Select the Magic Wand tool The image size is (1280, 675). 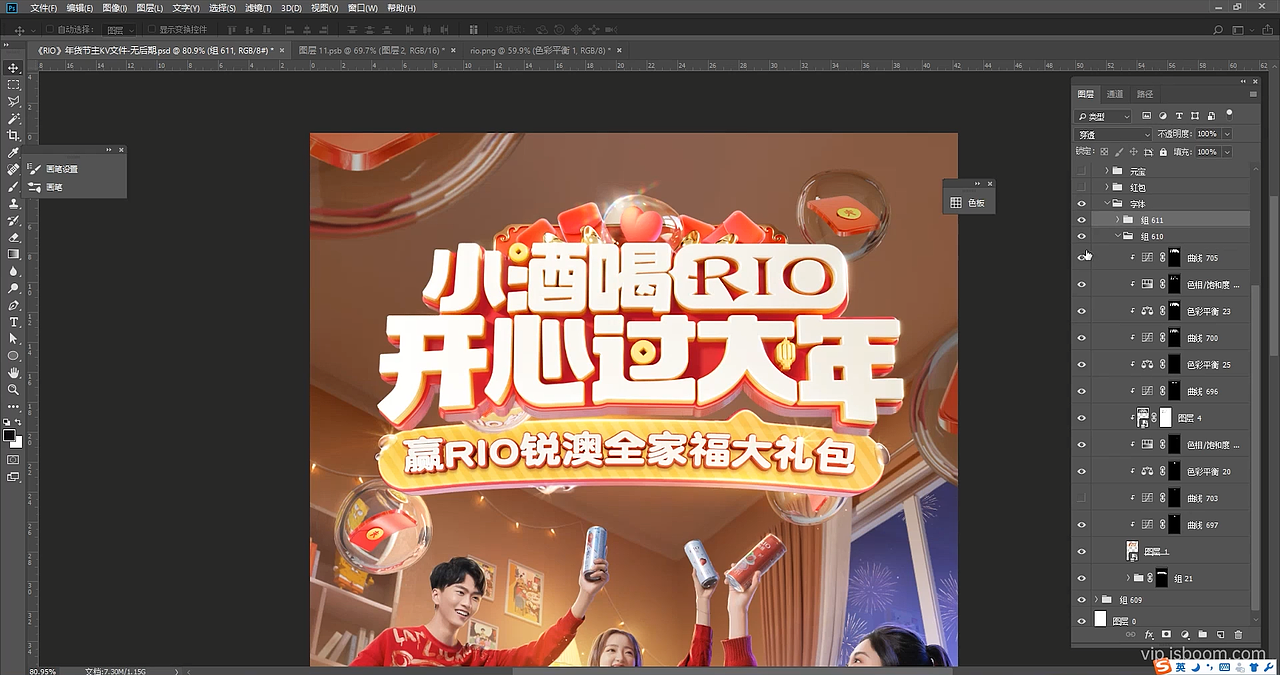point(14,119)
